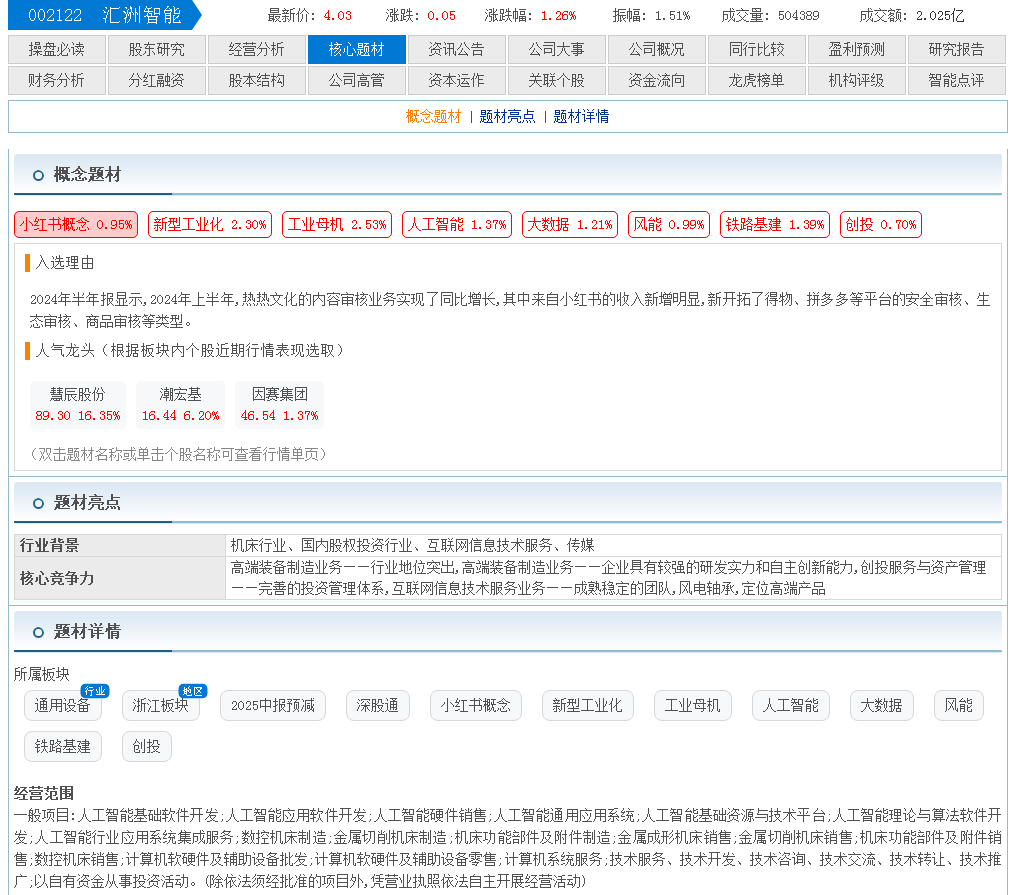Click the 概念题材 anchor link
The width and height of the screenshot is (1017, 895).
tap(433, 117)
